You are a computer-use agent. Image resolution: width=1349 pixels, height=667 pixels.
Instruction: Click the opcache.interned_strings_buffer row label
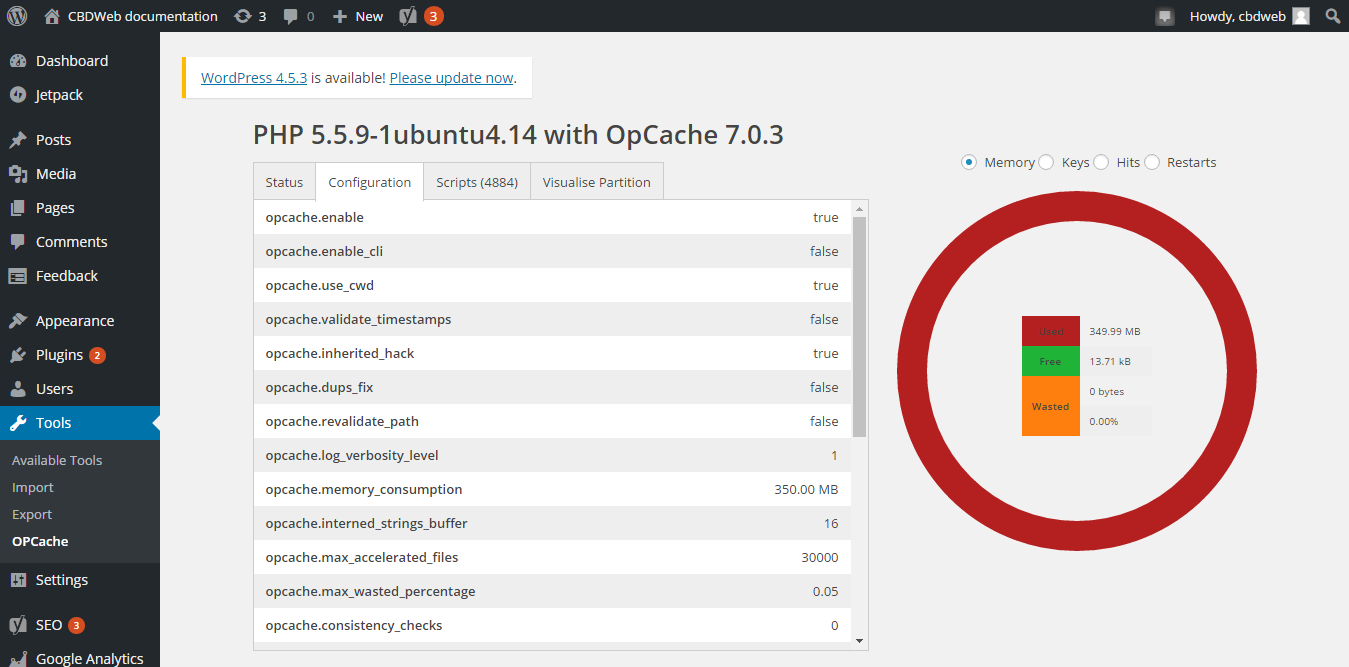(366, 523)
